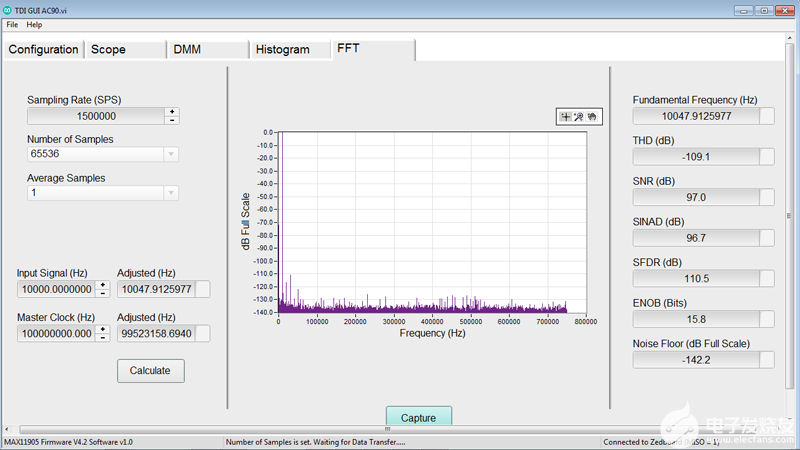
Task: Click the "Frequency (Hz)" axis label
Action: tap(433, 333)
